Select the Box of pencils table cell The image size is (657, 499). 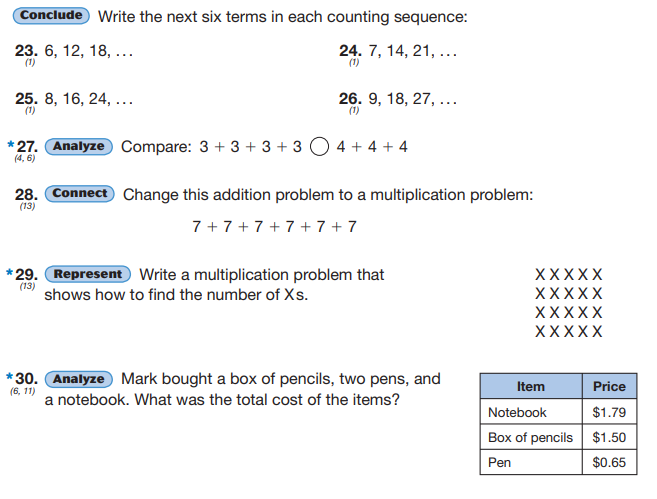click(x=530, y=437)
